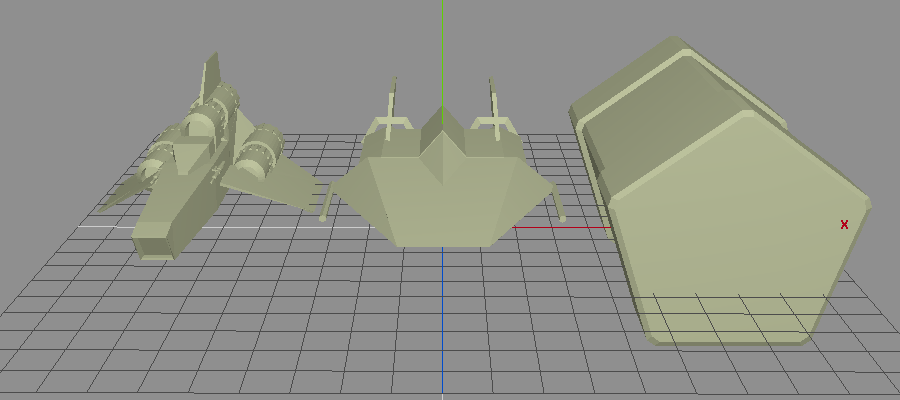Select the center ship's right landing strut
The width and height of the screenshot is (900, 400).
tap(561, 205)
